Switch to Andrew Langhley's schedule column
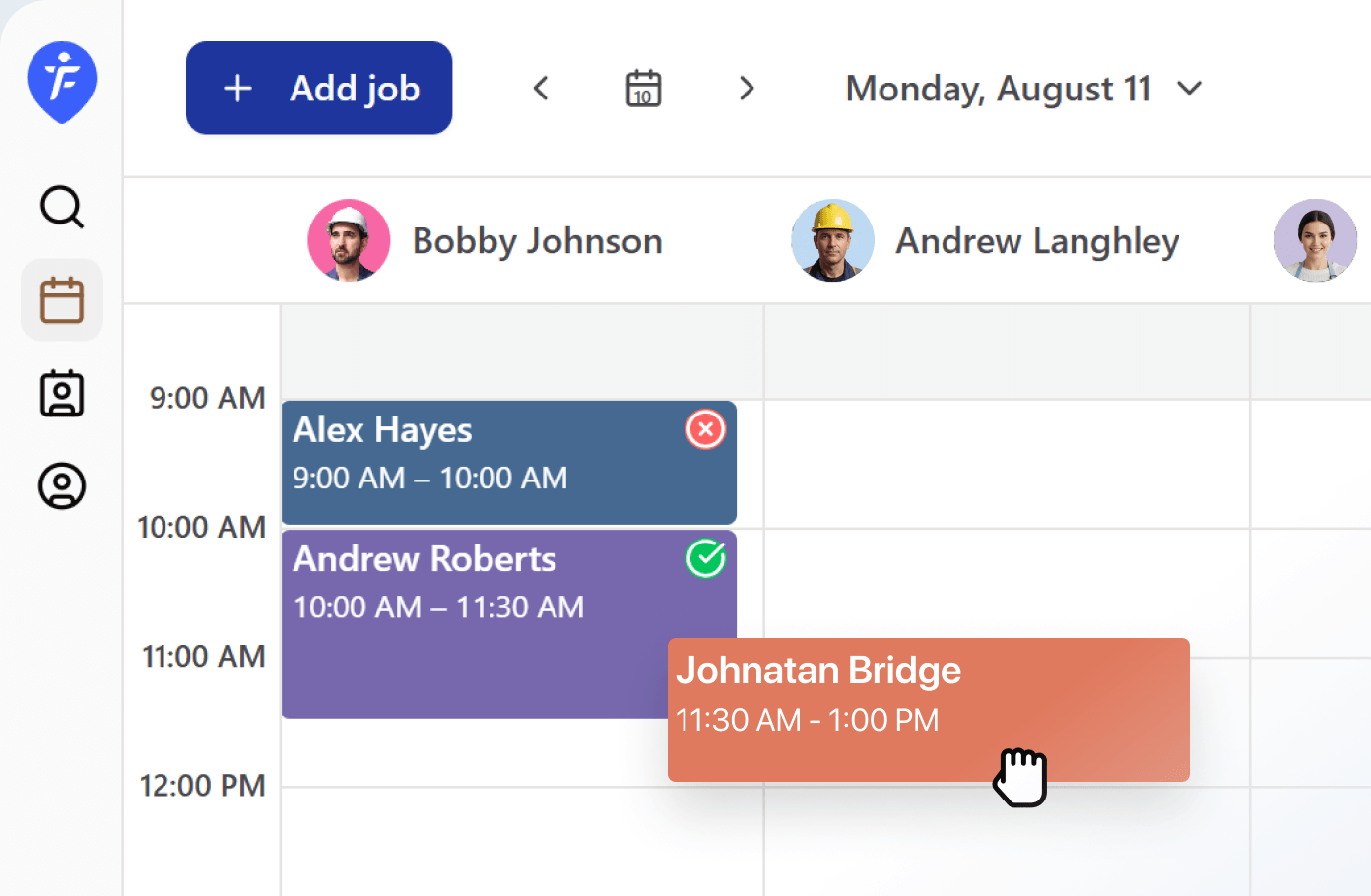1371x896 pixels. (x=1036, y=240)
